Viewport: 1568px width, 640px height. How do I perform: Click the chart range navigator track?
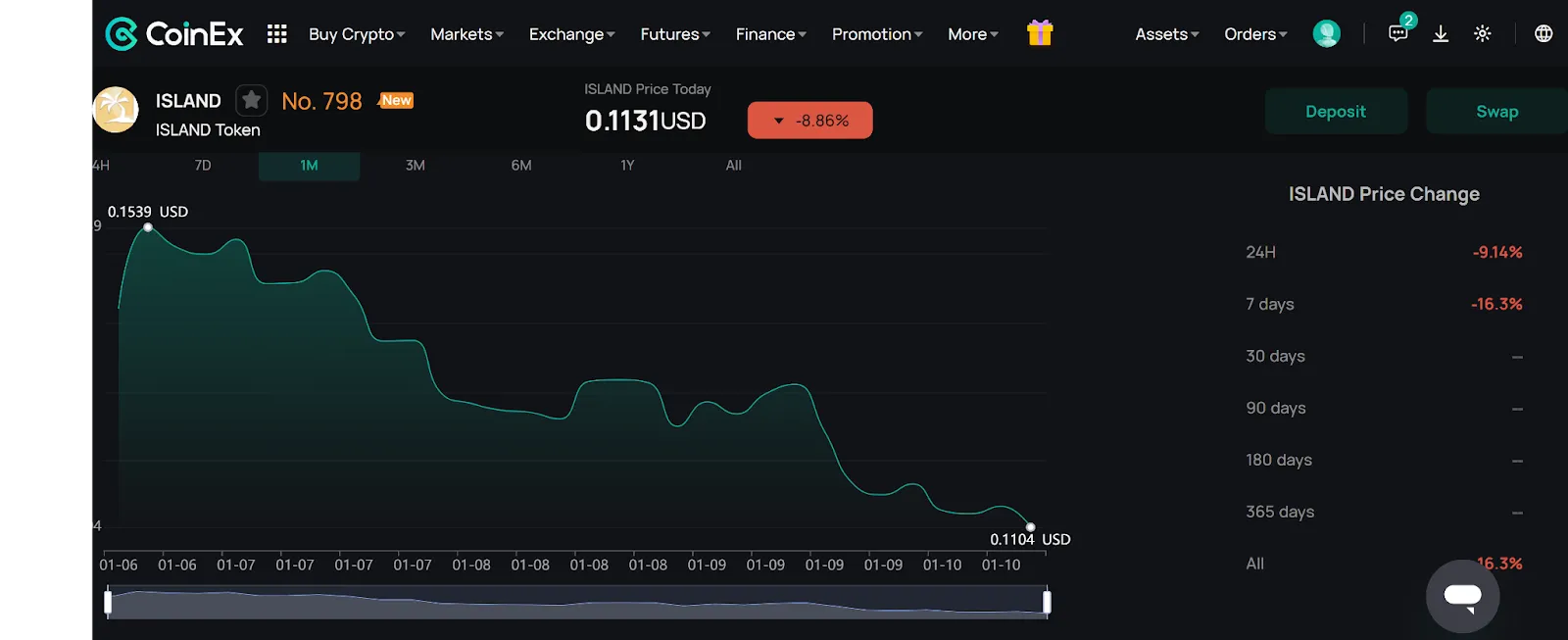pos(577,602)
